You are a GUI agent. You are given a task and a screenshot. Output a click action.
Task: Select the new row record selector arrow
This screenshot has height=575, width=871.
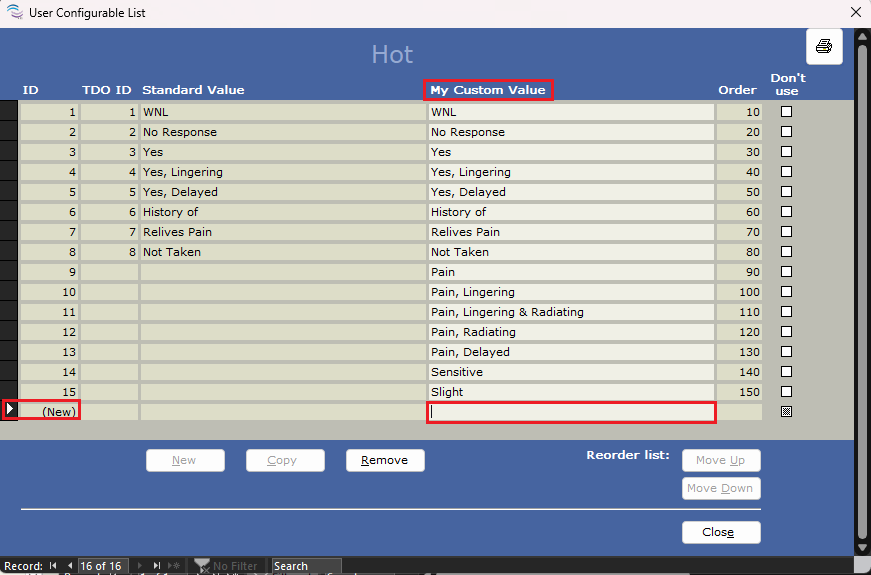click(9, 410)
